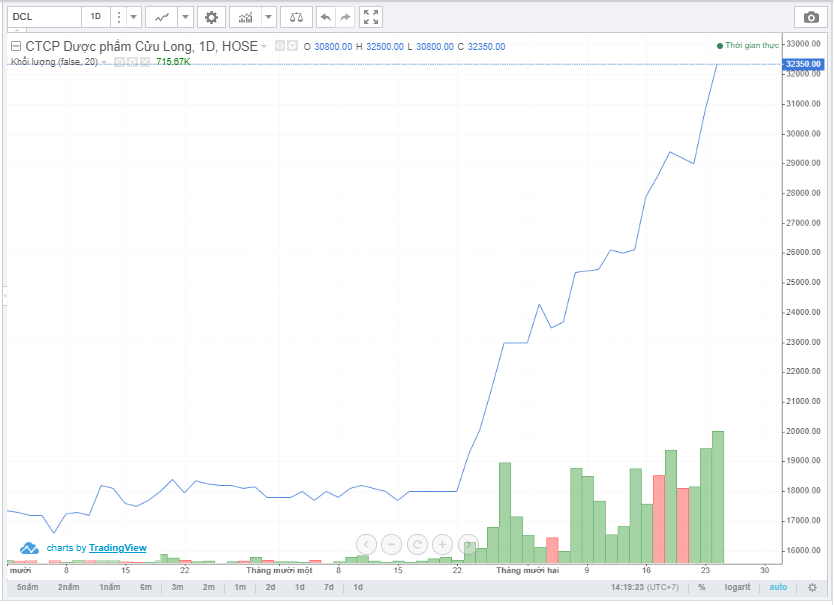Screen dimensions: 834x605
Task: Toggle Khối lượng indicator visibility eye
Action: coord(120,62)
